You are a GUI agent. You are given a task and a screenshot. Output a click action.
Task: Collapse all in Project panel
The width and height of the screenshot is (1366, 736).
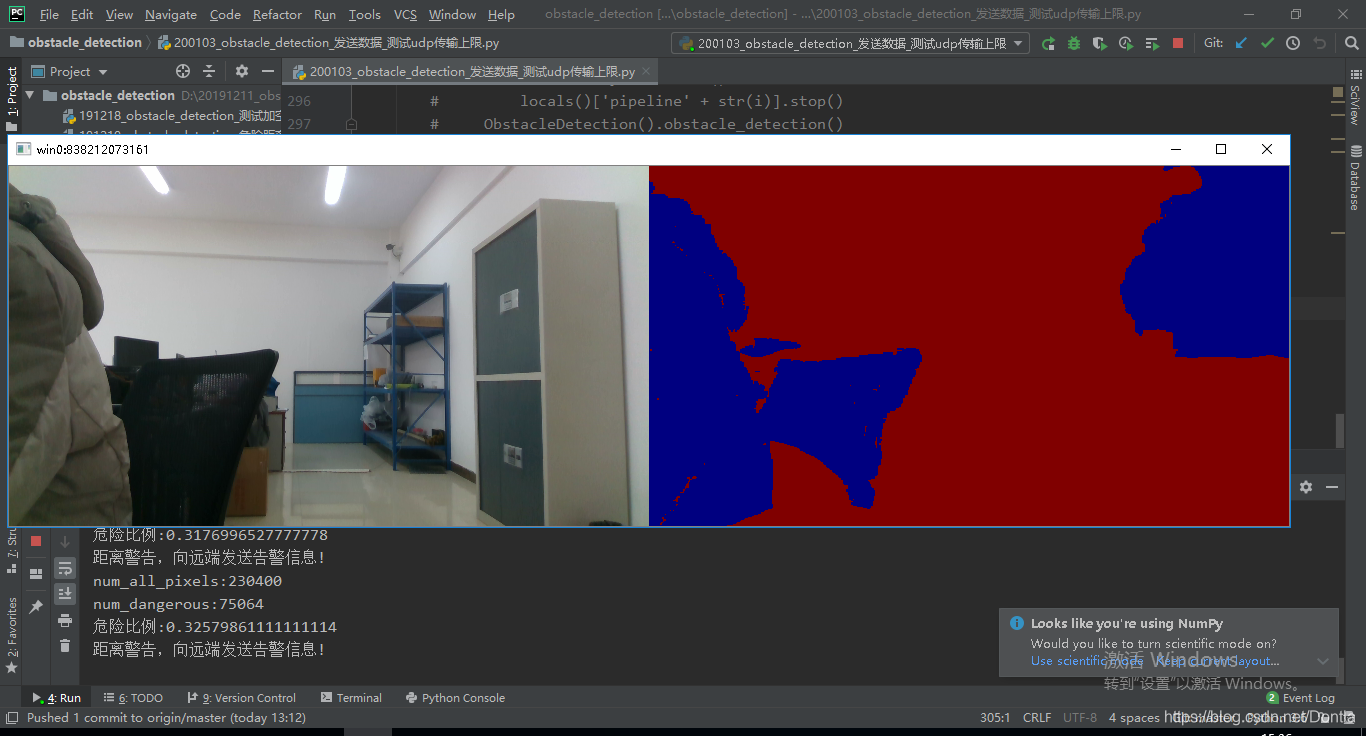[209, 71]
